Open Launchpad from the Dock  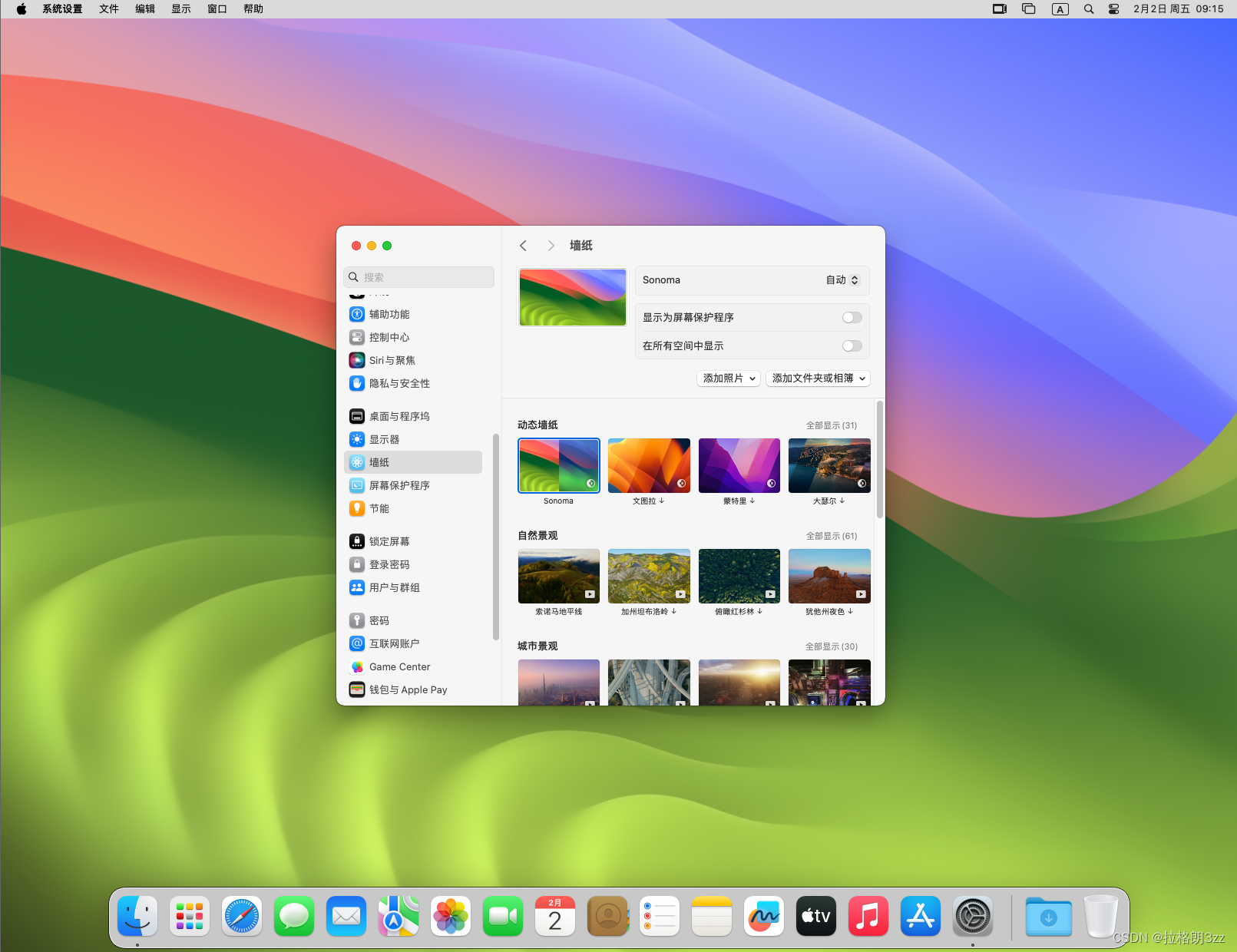point(190,916)
